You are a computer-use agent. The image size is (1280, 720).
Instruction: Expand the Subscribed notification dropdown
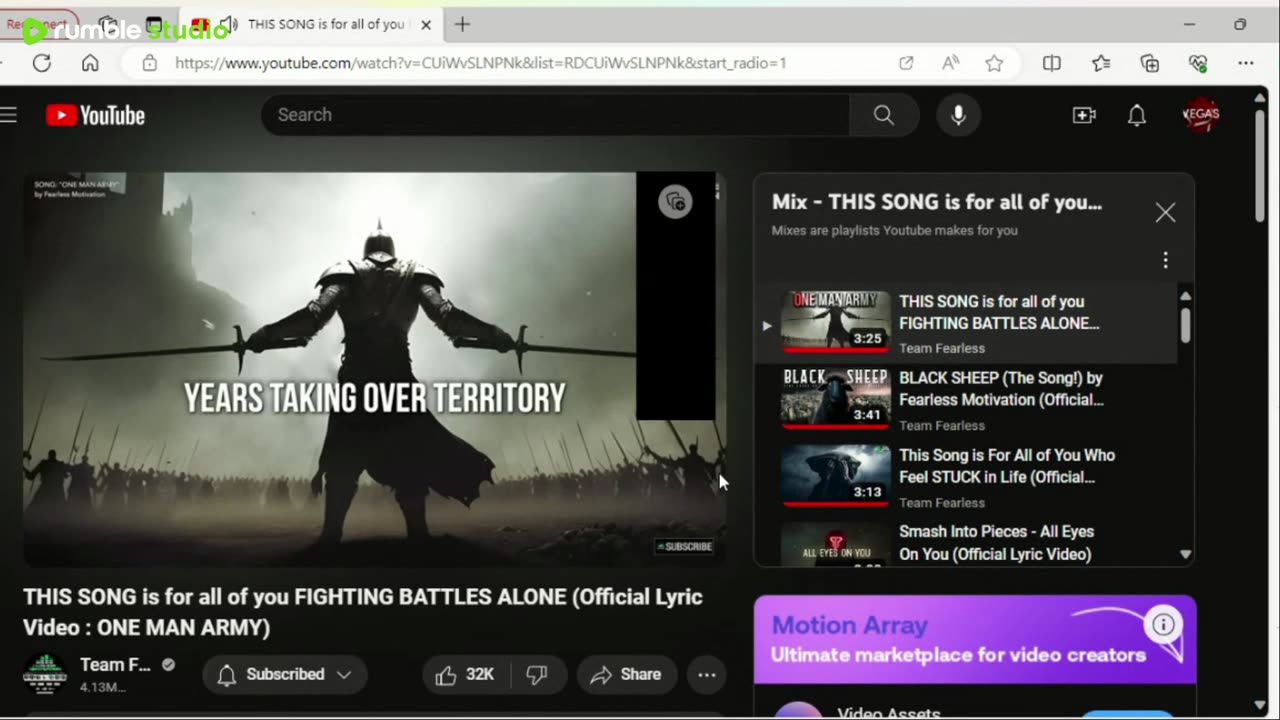point(285,674)
